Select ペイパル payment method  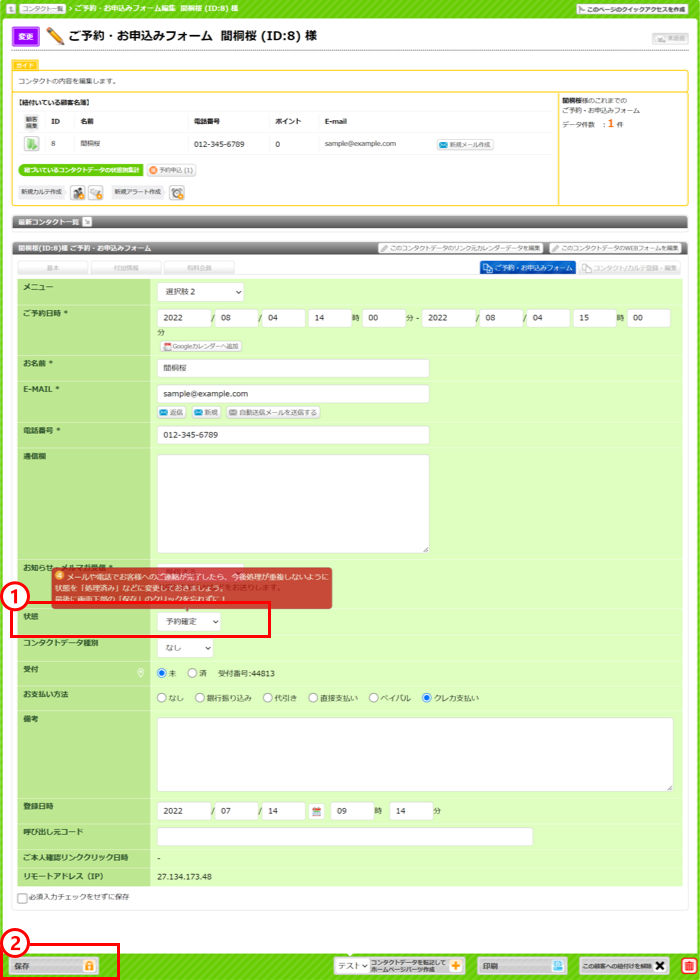click(x=374, y=698)
